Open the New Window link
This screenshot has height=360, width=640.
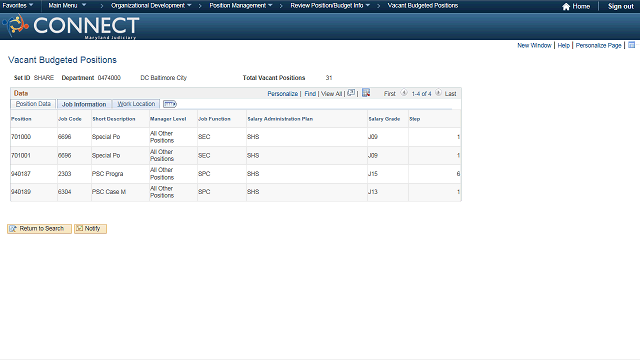click(x=534, y=45)
